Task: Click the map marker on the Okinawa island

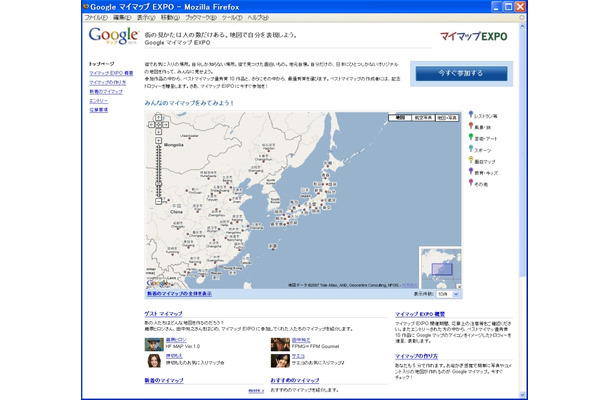Action: [x=273, y=249]
